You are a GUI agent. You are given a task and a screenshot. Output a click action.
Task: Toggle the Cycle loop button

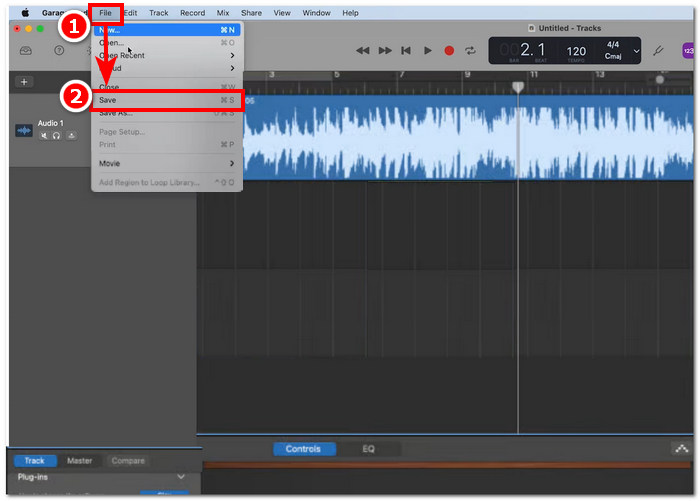[x=470, y=50]
